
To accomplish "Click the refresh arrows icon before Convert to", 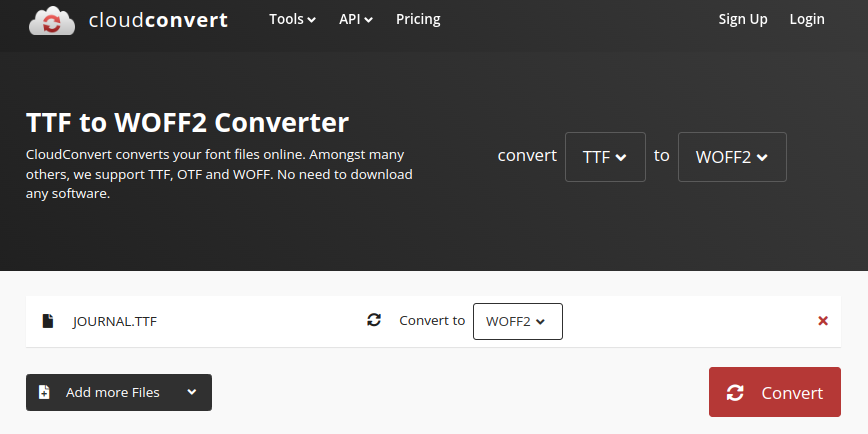I will 374,320.
